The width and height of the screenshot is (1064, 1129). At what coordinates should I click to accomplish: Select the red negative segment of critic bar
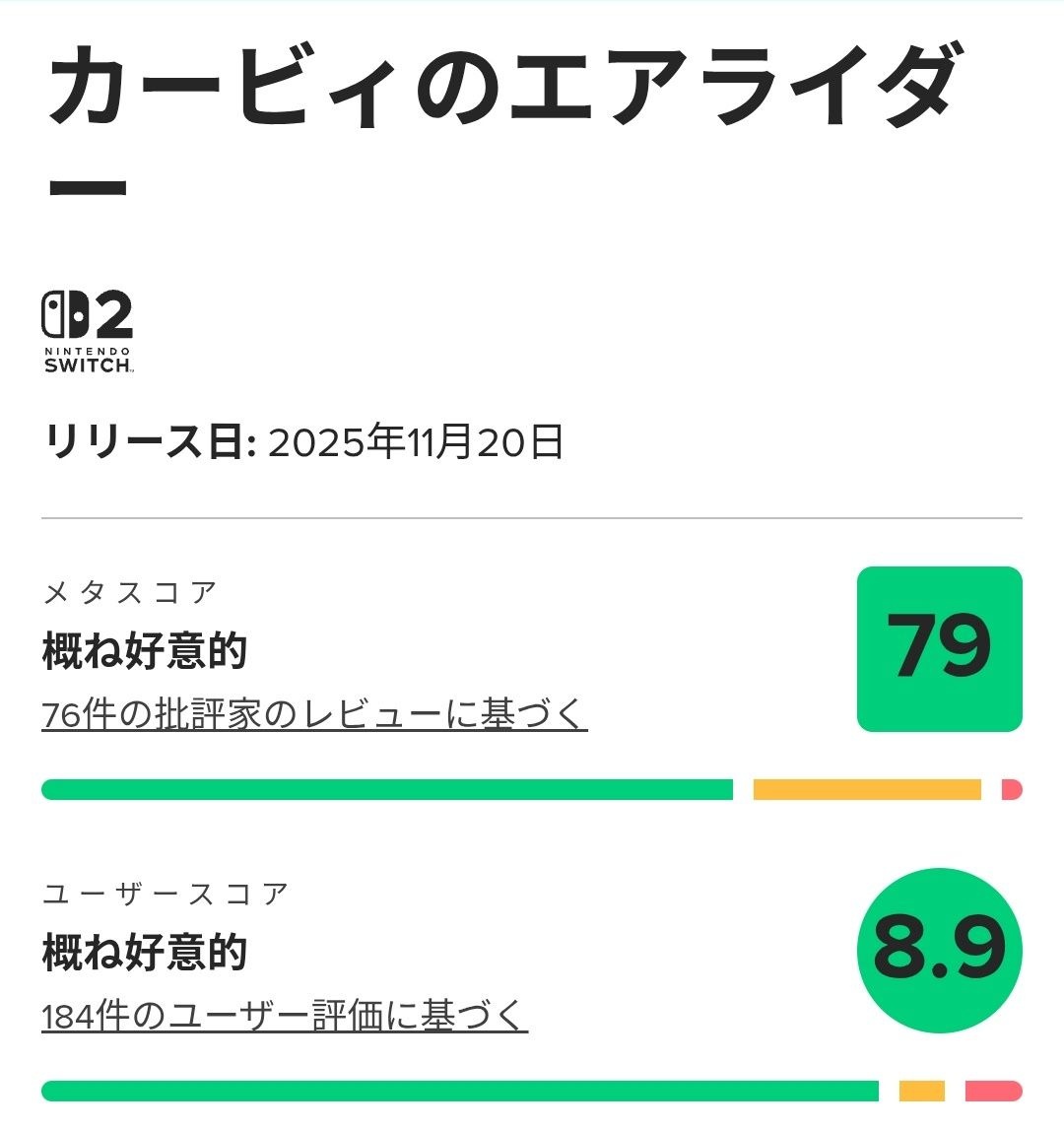tap(1012, 789)
